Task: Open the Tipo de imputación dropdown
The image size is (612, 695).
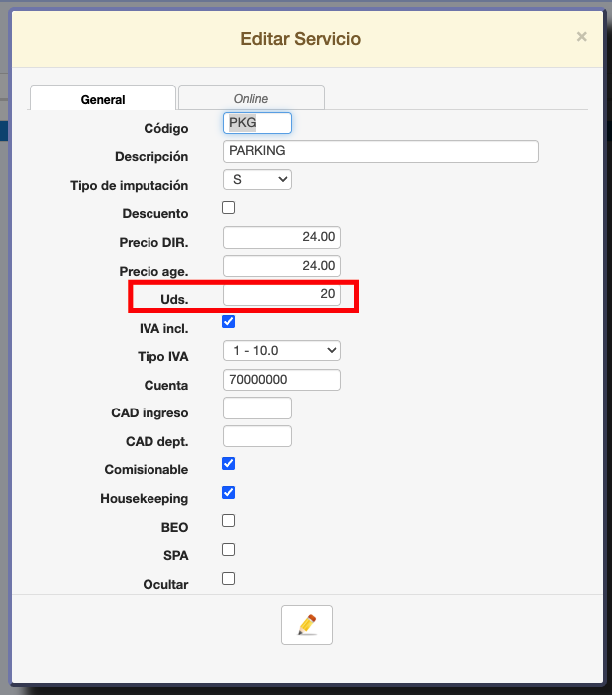Action: click(x=257, y=180)
